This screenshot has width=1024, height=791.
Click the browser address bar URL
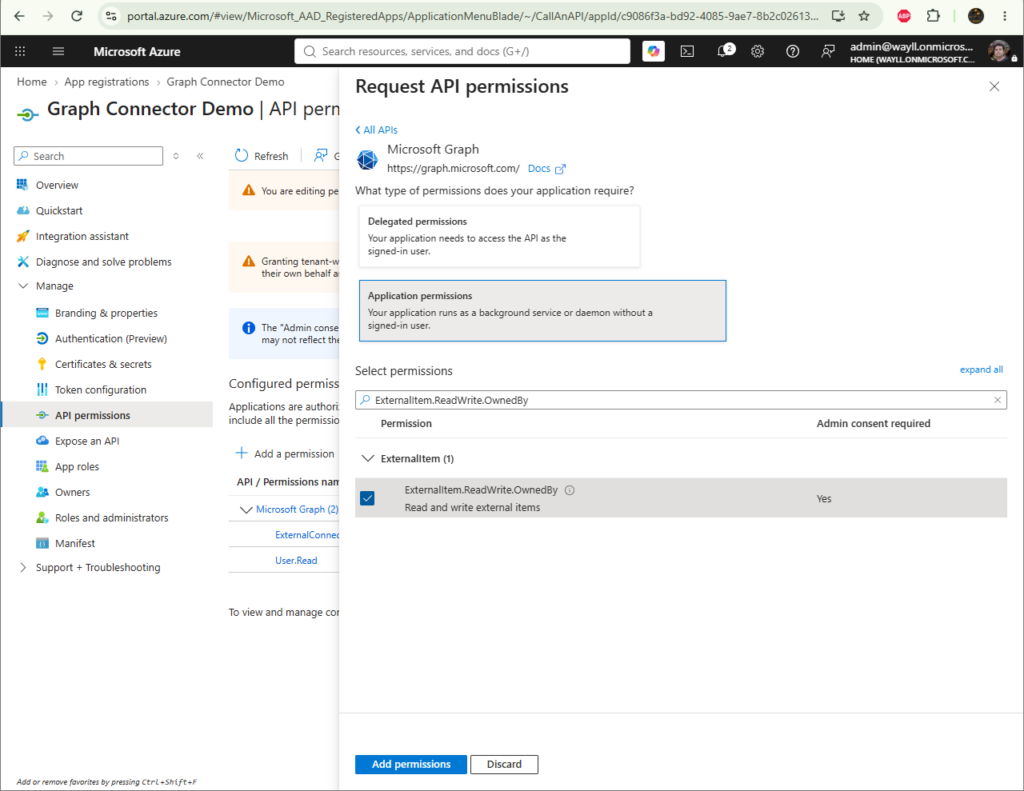[472, 16]
